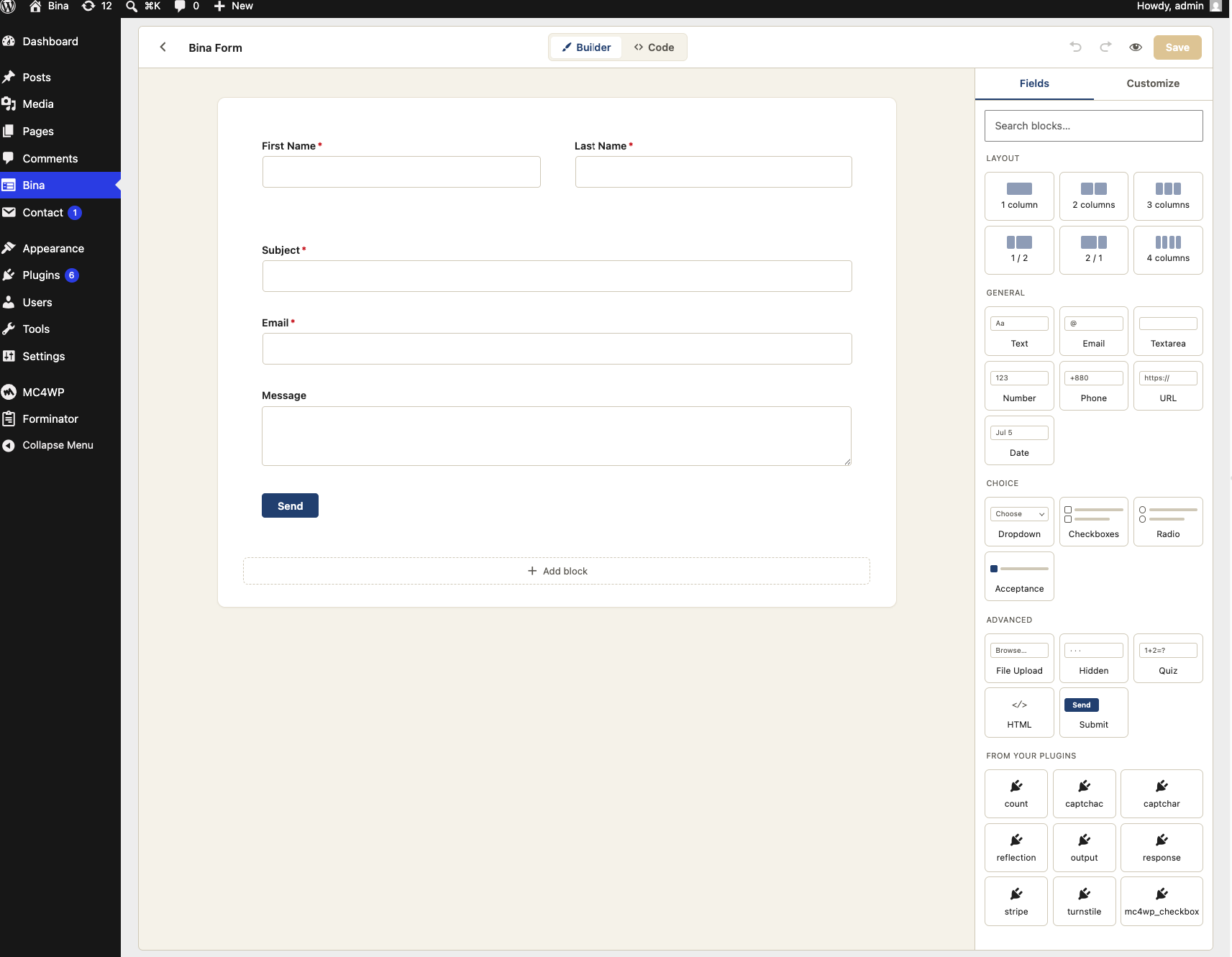
Task: Insert a Radio choice block
Action: 1168,522
